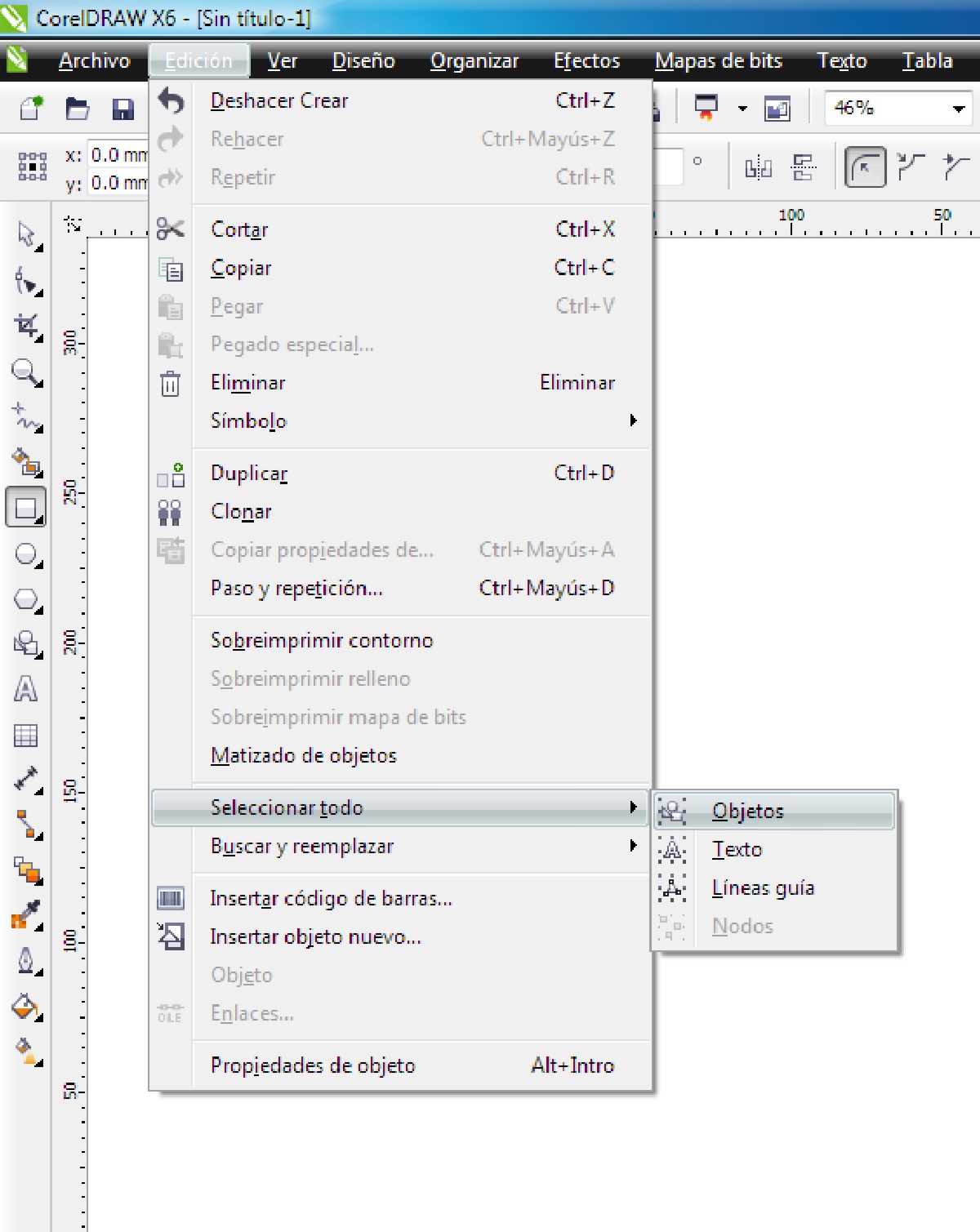Open the Ver menu

pos(283,60)
